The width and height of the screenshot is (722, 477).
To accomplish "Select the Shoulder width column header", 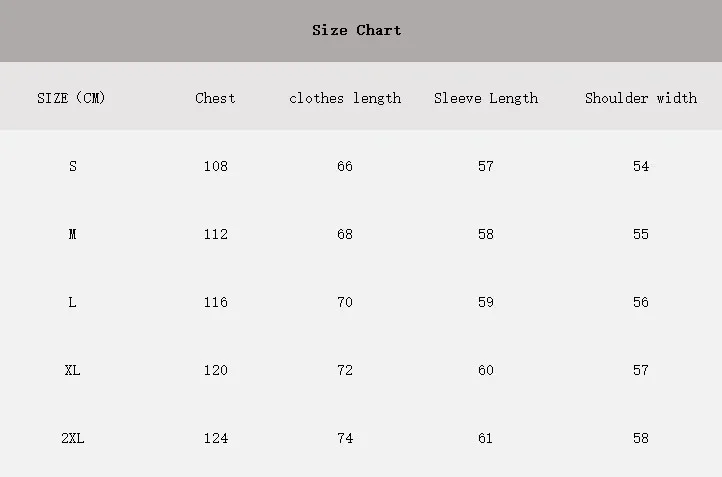I will tap(641, 98).
